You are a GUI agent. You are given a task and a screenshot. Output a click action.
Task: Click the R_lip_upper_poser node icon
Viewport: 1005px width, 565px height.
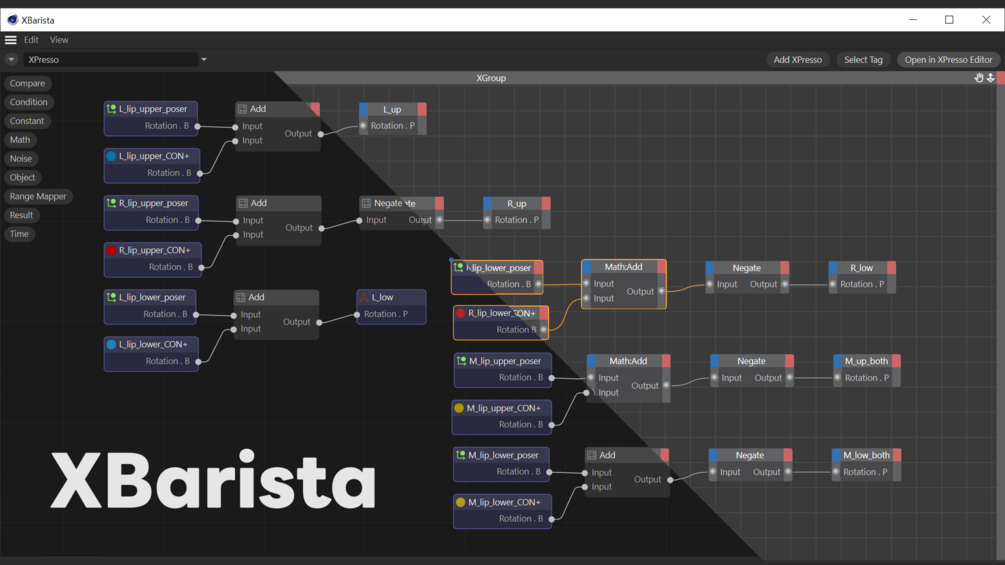click(x=112, y=203)
